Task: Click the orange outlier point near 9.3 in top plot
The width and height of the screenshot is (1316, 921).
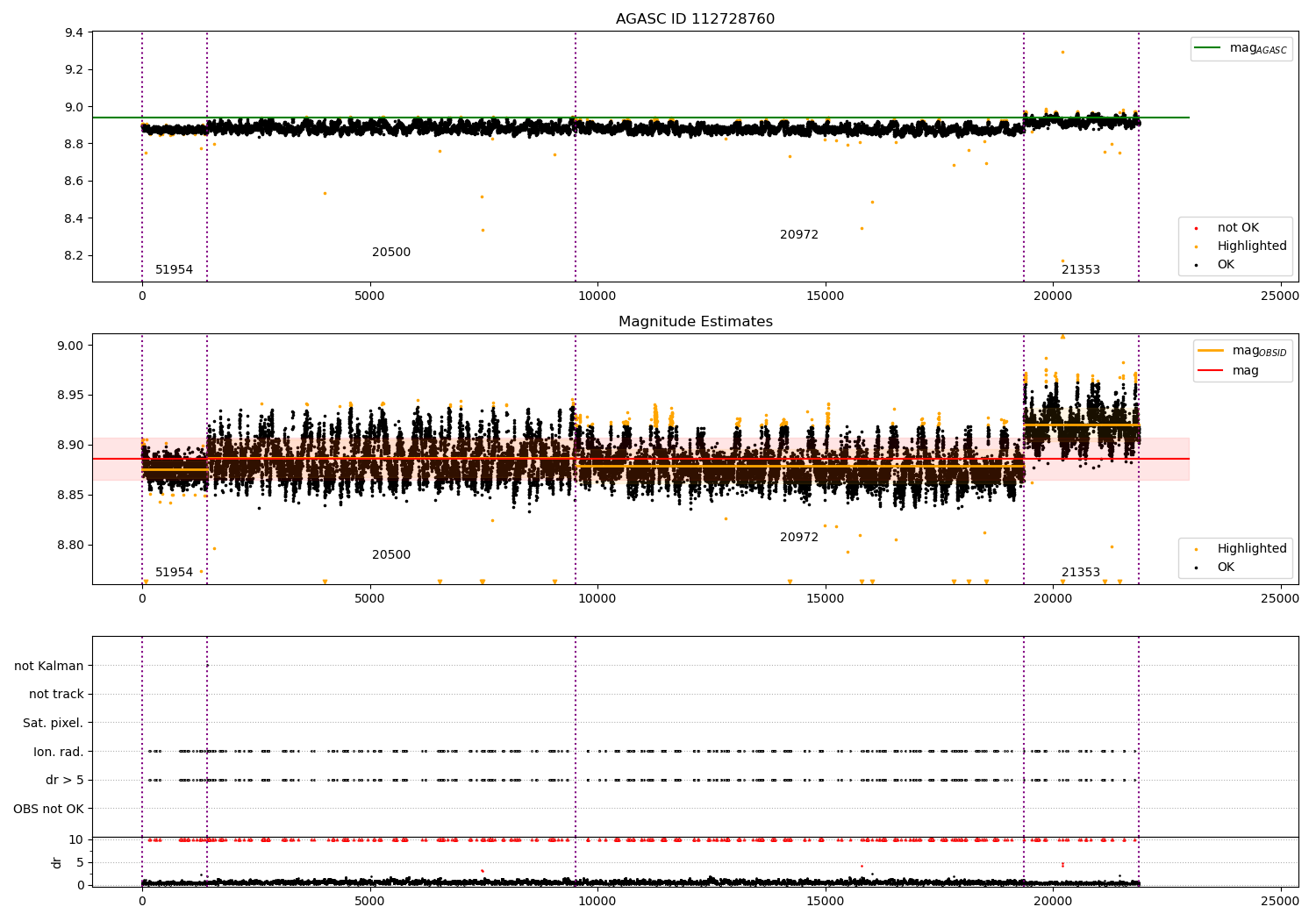Action: pyautogui.click(x=1062, y=52)
